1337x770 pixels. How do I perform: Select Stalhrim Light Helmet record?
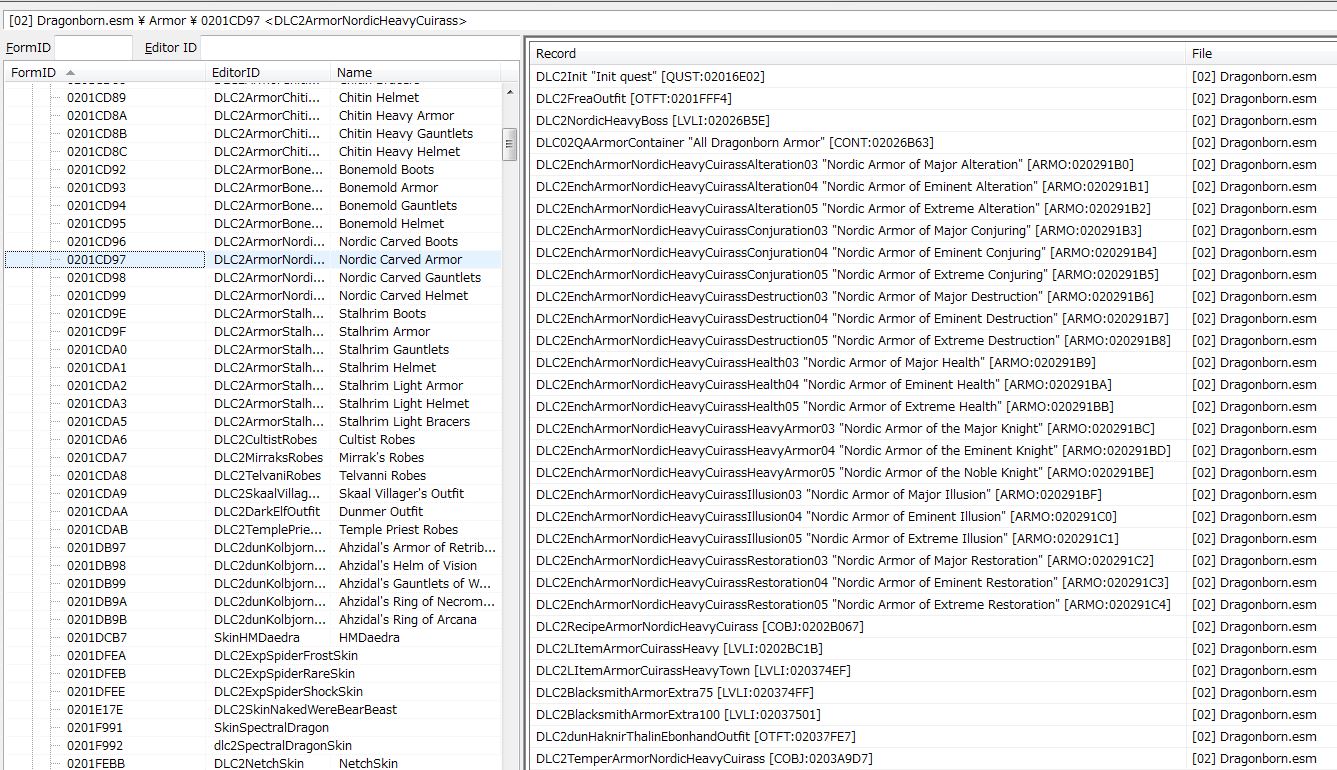(253, 404)
